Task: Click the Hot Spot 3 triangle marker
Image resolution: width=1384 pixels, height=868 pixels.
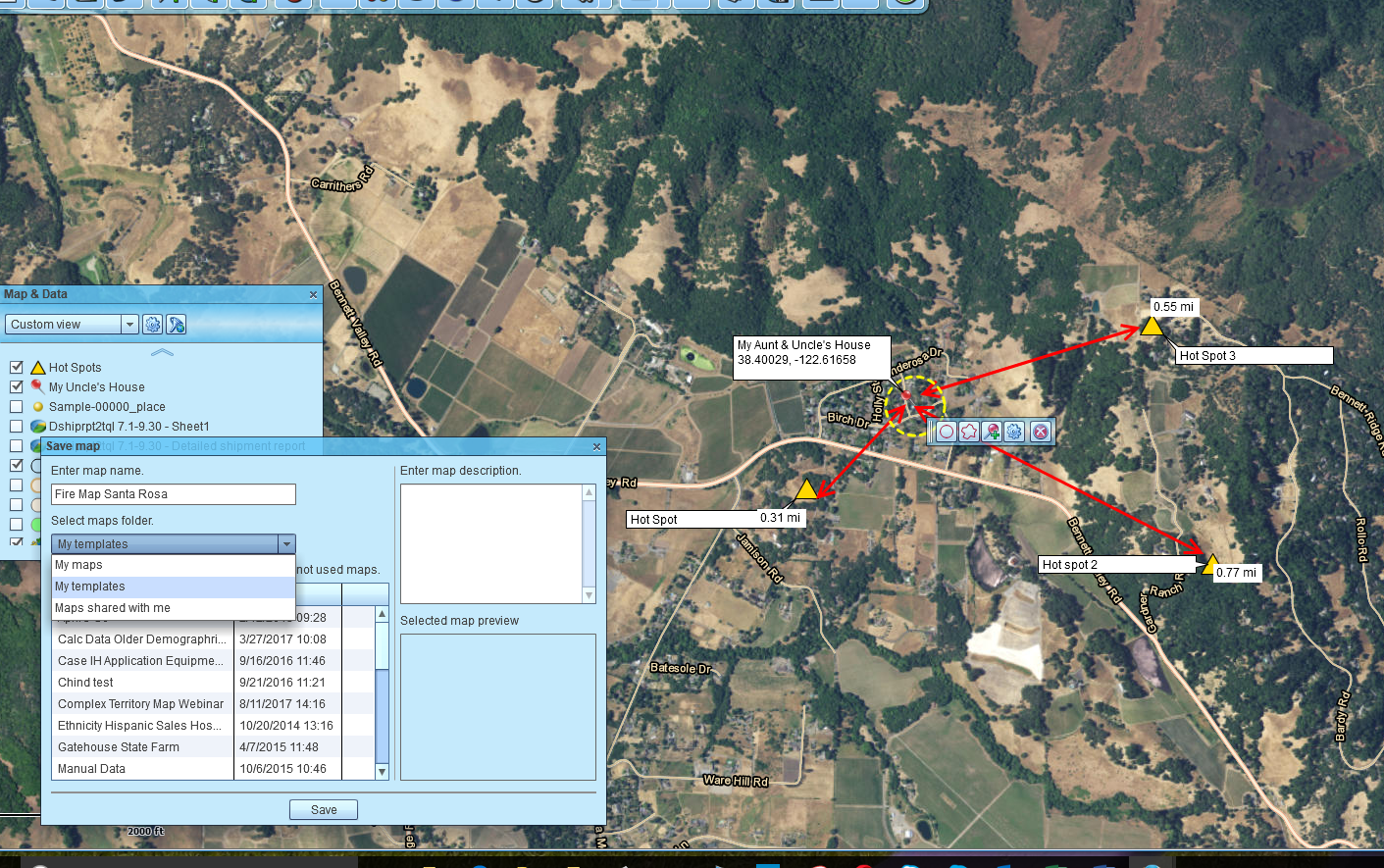Action: (1152, 325)
